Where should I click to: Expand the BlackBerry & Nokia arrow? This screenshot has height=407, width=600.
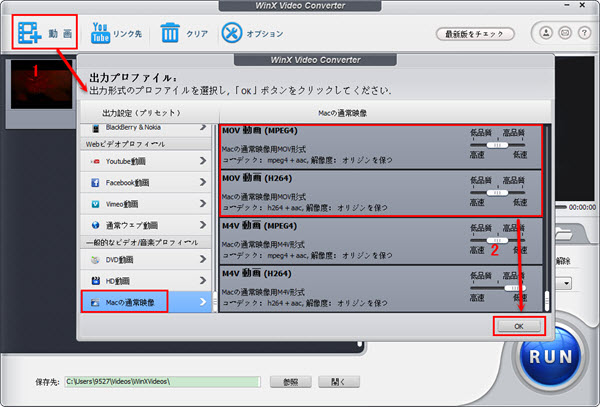pyautogui.click(x=203, y=127)
